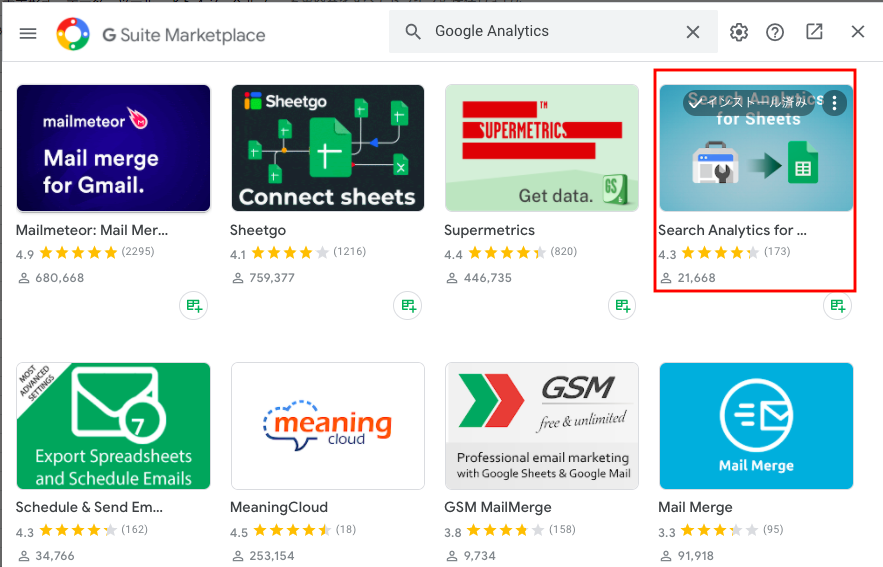
Task: Open the three-dot menu on Search Analytics card
Action: tap(835, 102)
